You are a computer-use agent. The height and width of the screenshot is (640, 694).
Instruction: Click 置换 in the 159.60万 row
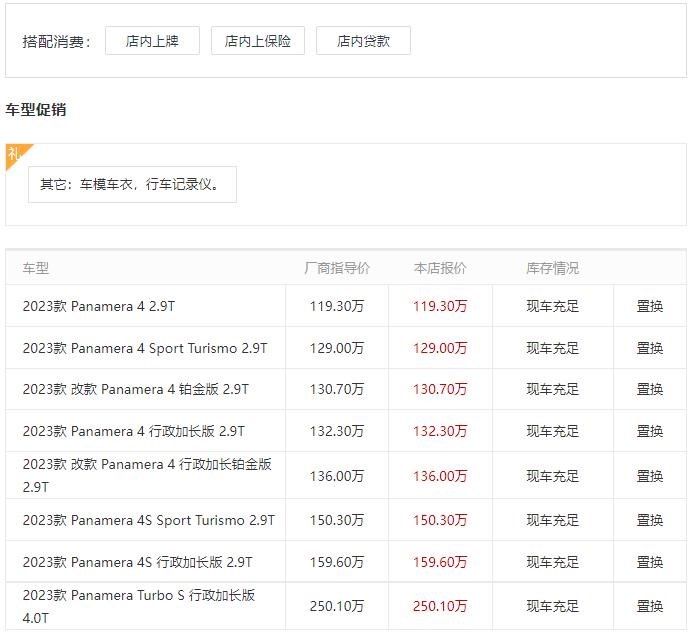pos(650,562)
